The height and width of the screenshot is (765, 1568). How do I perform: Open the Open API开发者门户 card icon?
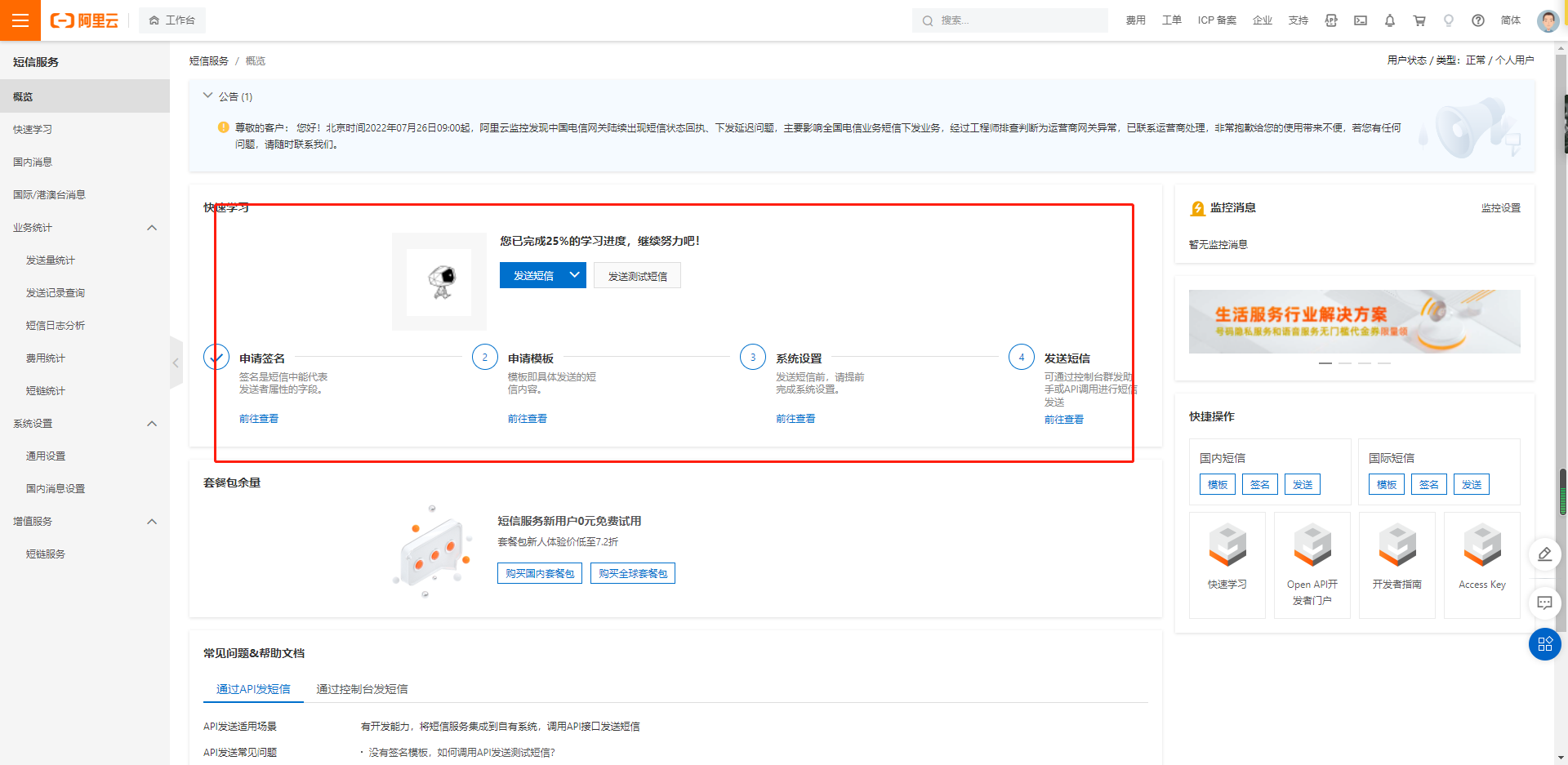click(1312, 545)
